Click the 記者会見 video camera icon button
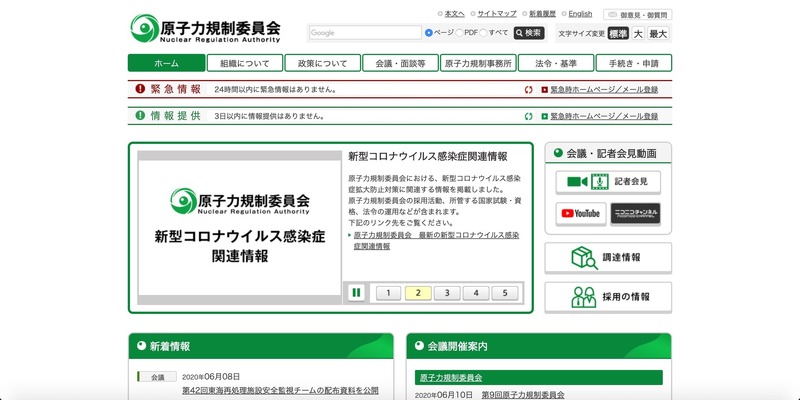This screenshot has height=400, width=800. coord(608,182)
